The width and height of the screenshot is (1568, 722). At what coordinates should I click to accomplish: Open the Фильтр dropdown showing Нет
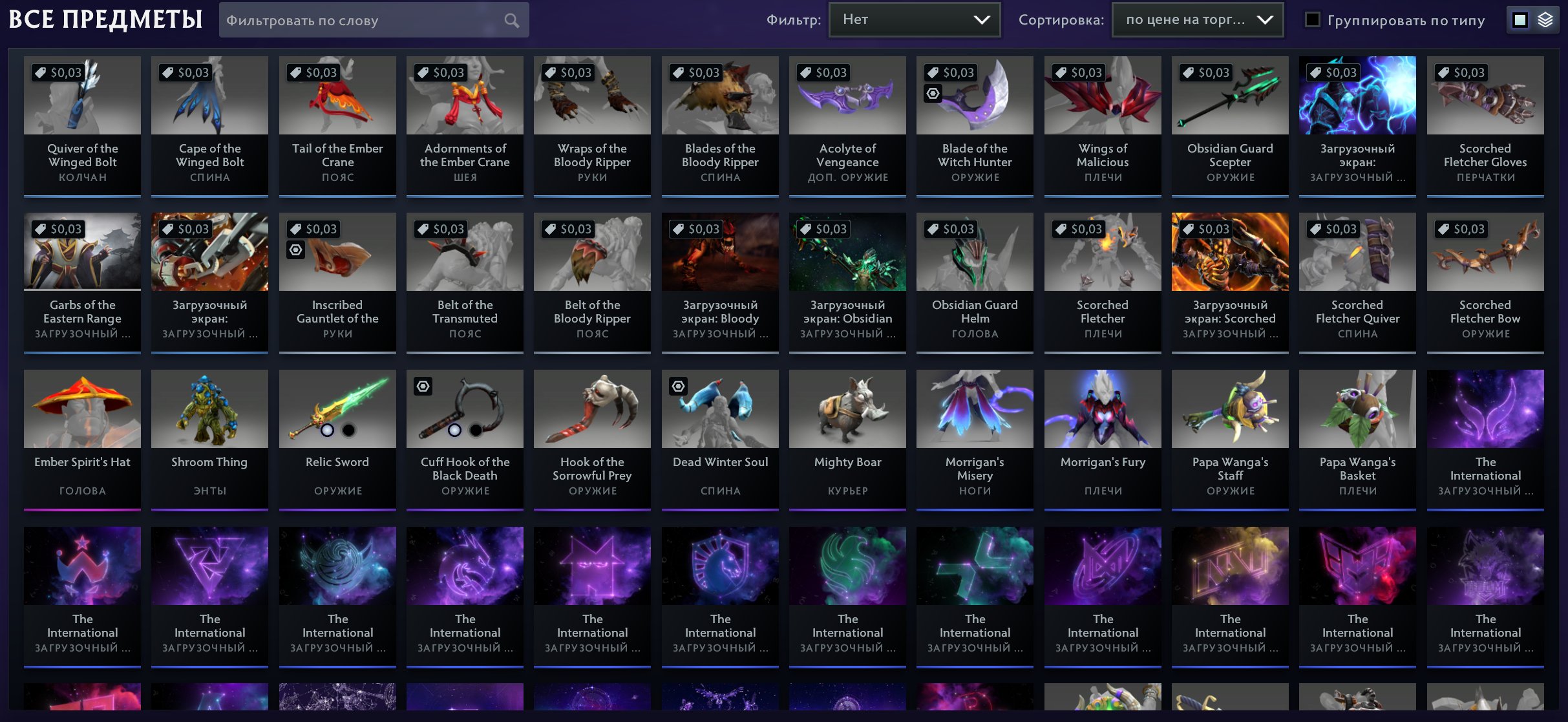(915, 20)
